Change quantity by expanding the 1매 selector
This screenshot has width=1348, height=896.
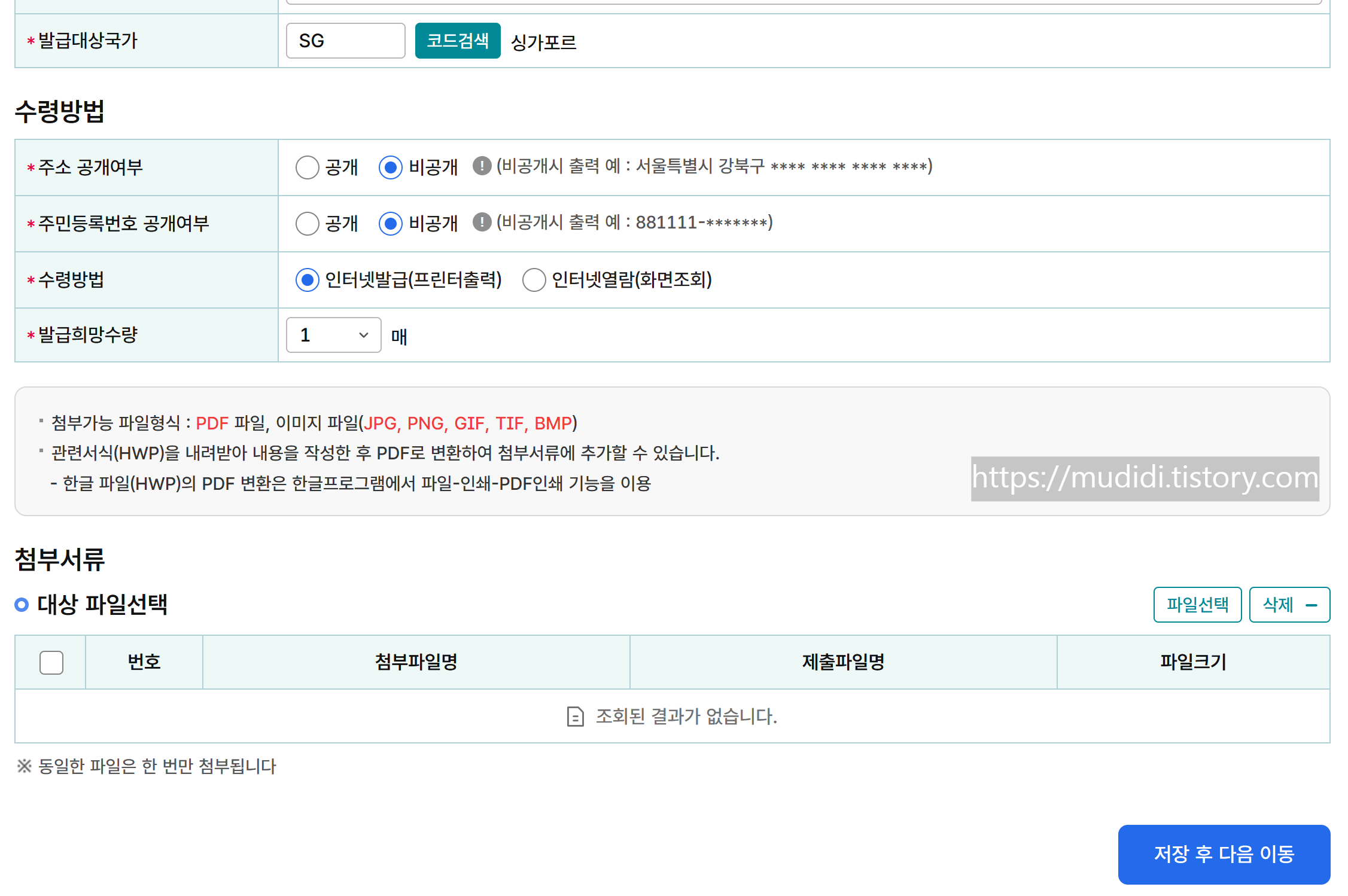pyautogui.click(x=333, y=336)
